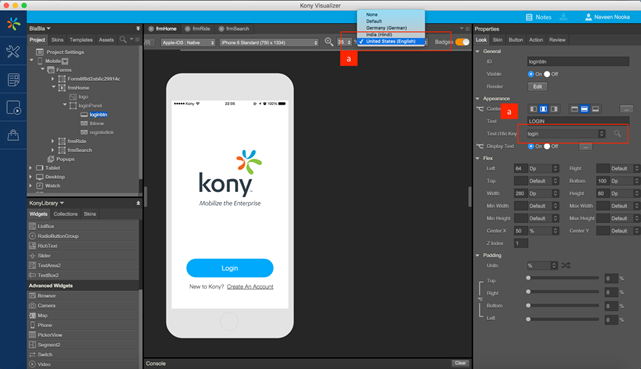
Task: Open the document notes sidebar icon
Action: [x=13, y=80]
